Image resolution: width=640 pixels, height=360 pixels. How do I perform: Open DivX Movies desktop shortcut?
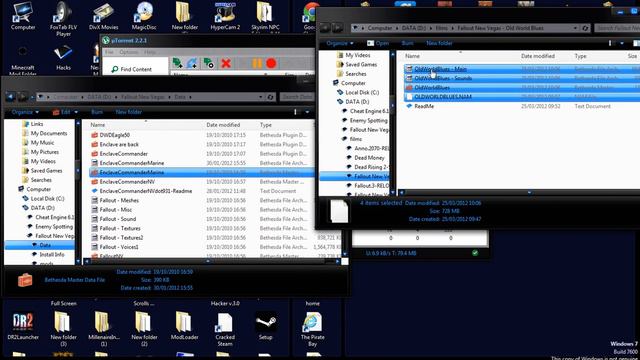tap(103, 16)
